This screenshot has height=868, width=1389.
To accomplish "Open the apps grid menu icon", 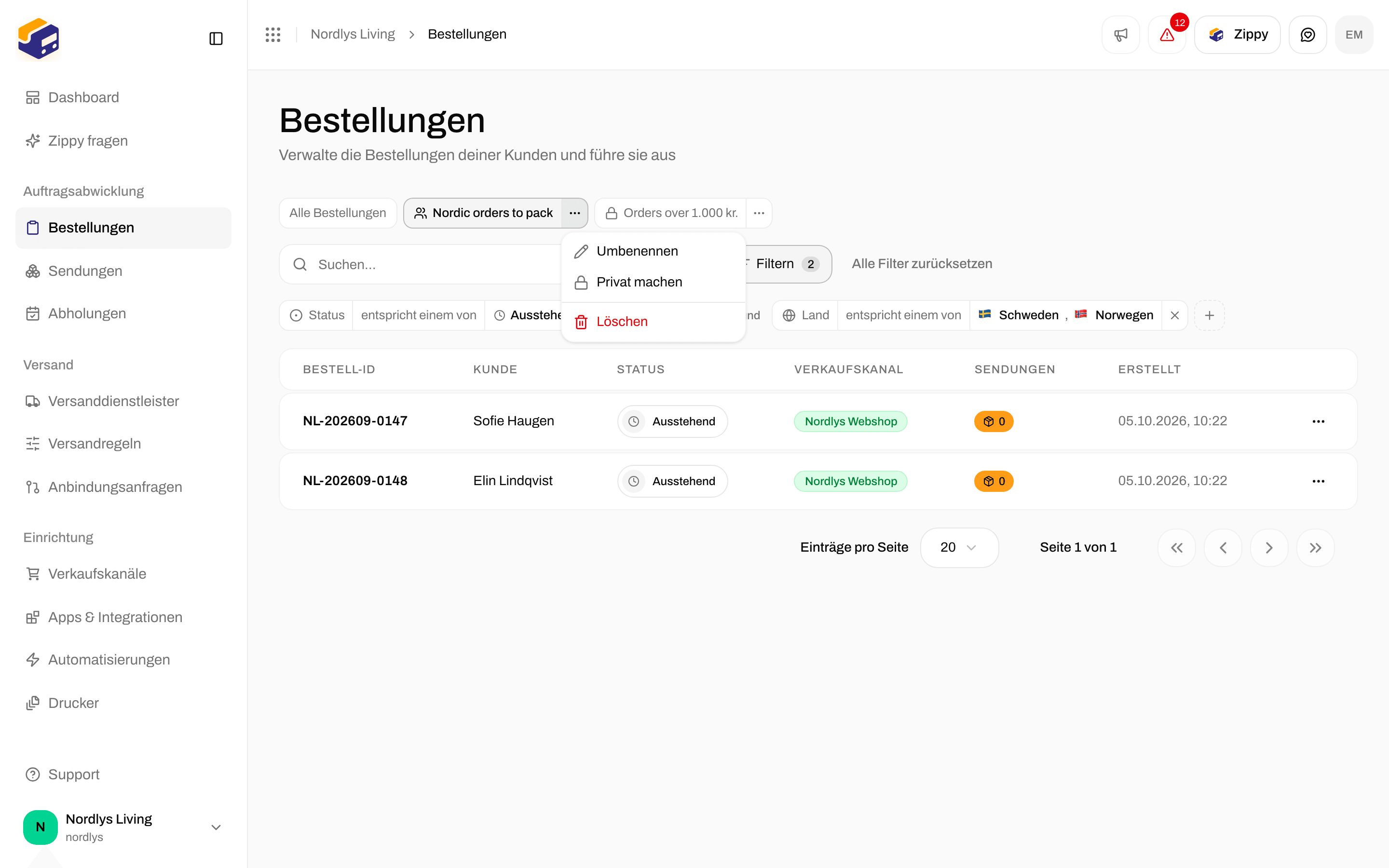I will [x=272, y=34].
